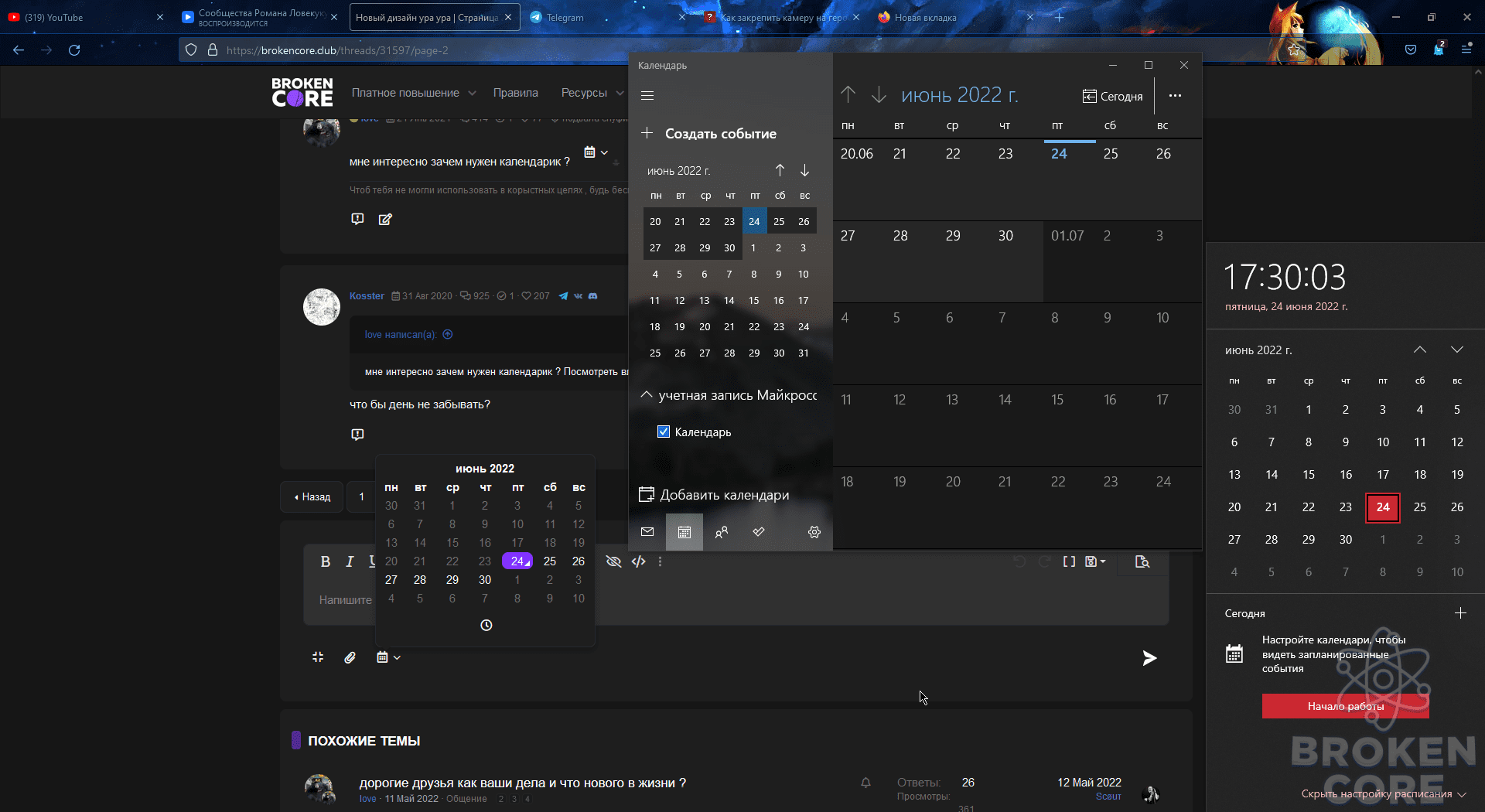Switch to the Telegram browser tab
This screenshot has height=812, width=1485.
coord(607,17)
